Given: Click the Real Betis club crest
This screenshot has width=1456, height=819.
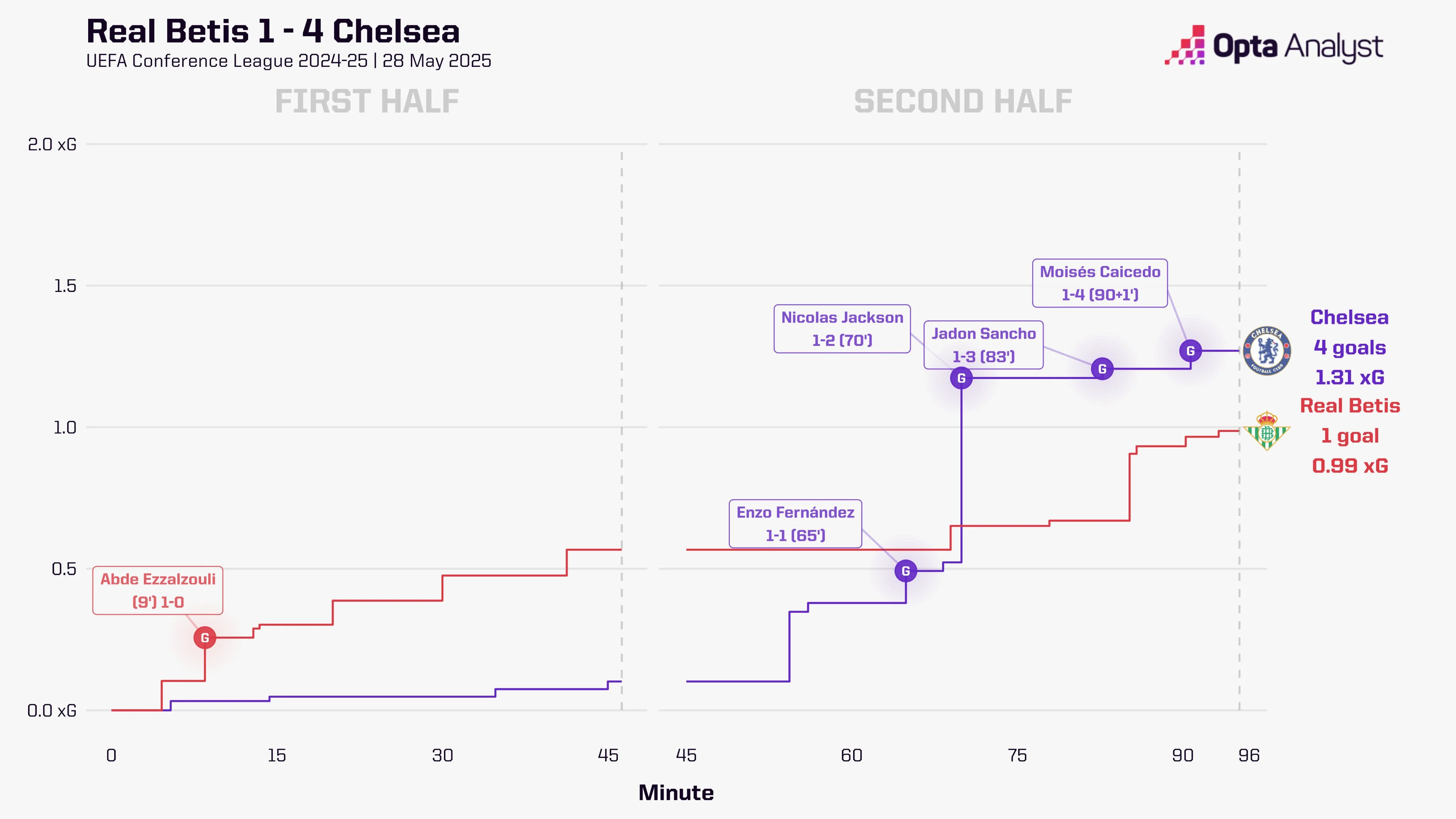Looking at the screenshot, I should tap(1267, 431).
